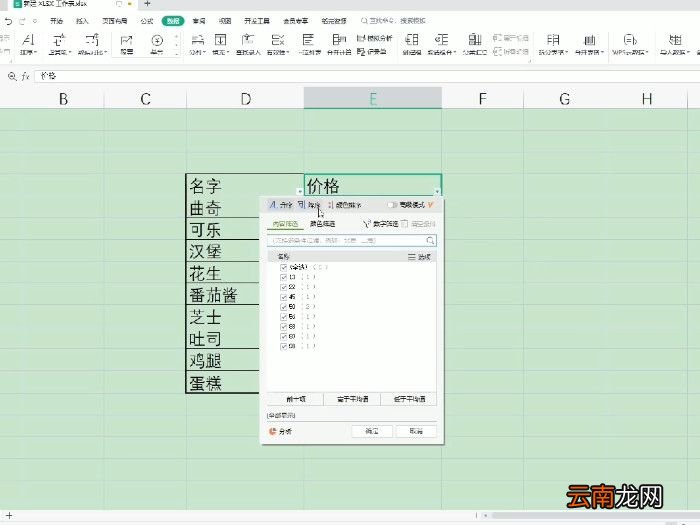Uncheck the value 50 checkbox

coord(283,307)
